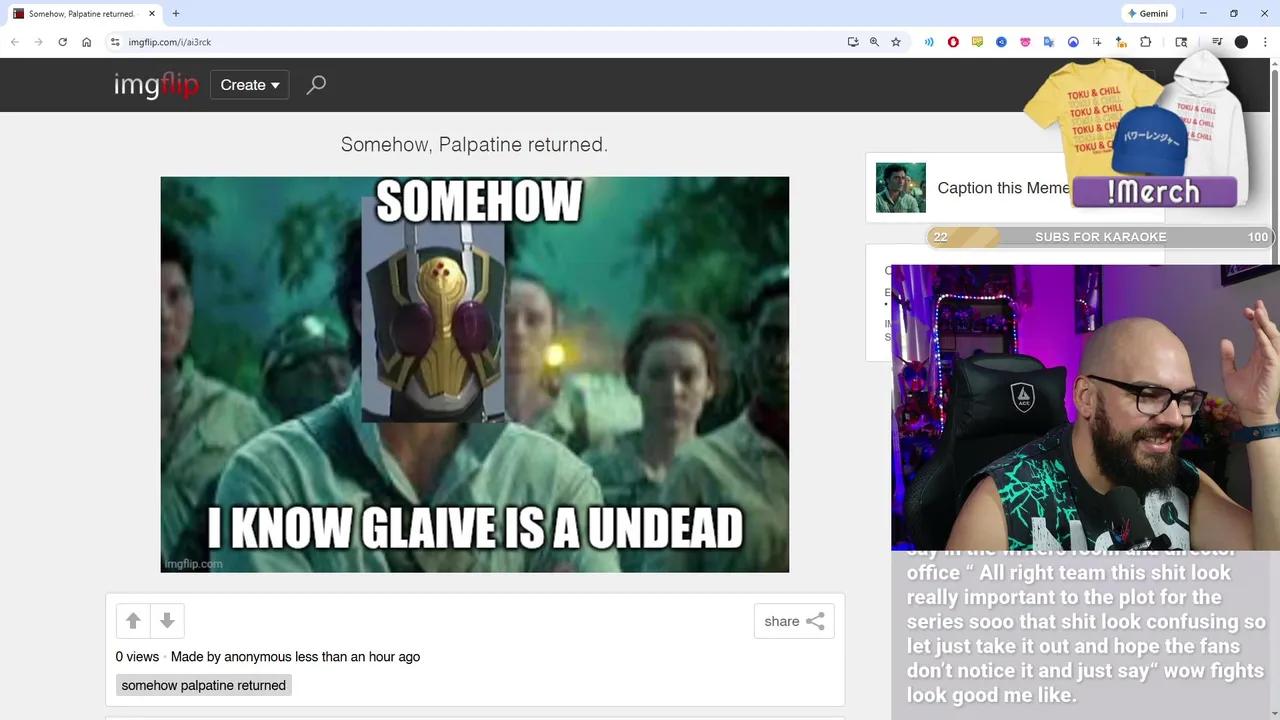
Task: View site information icon in the address bar
Action: click(x=115, y=42)
